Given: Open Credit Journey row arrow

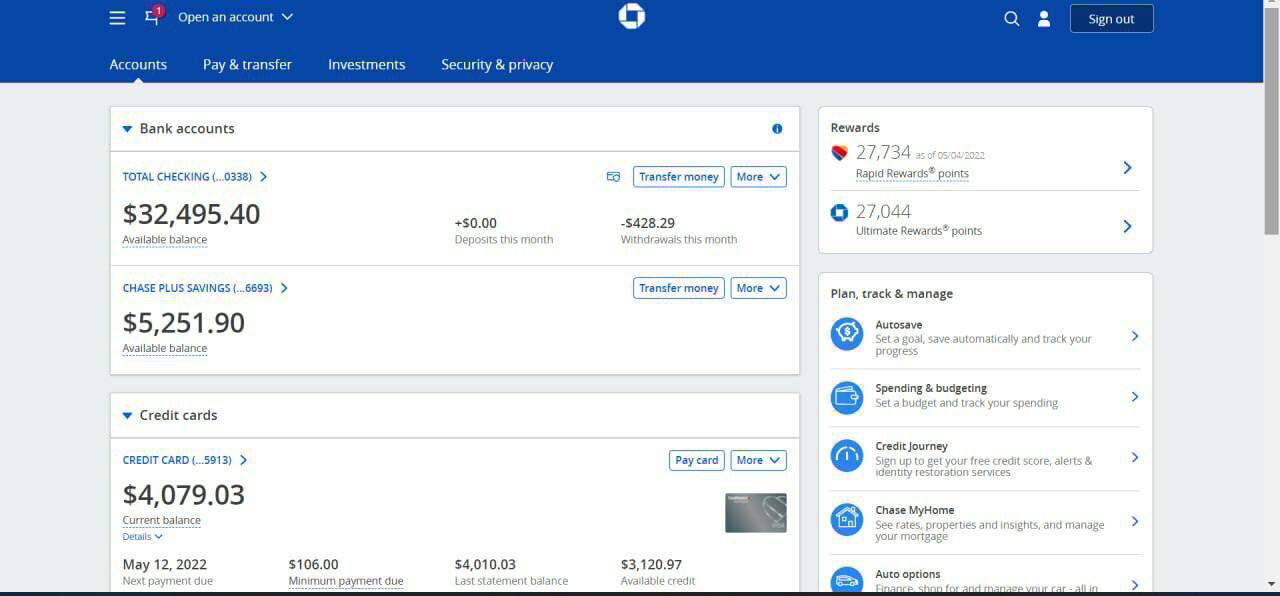Looking at the screenshot, I should 1135,457.
